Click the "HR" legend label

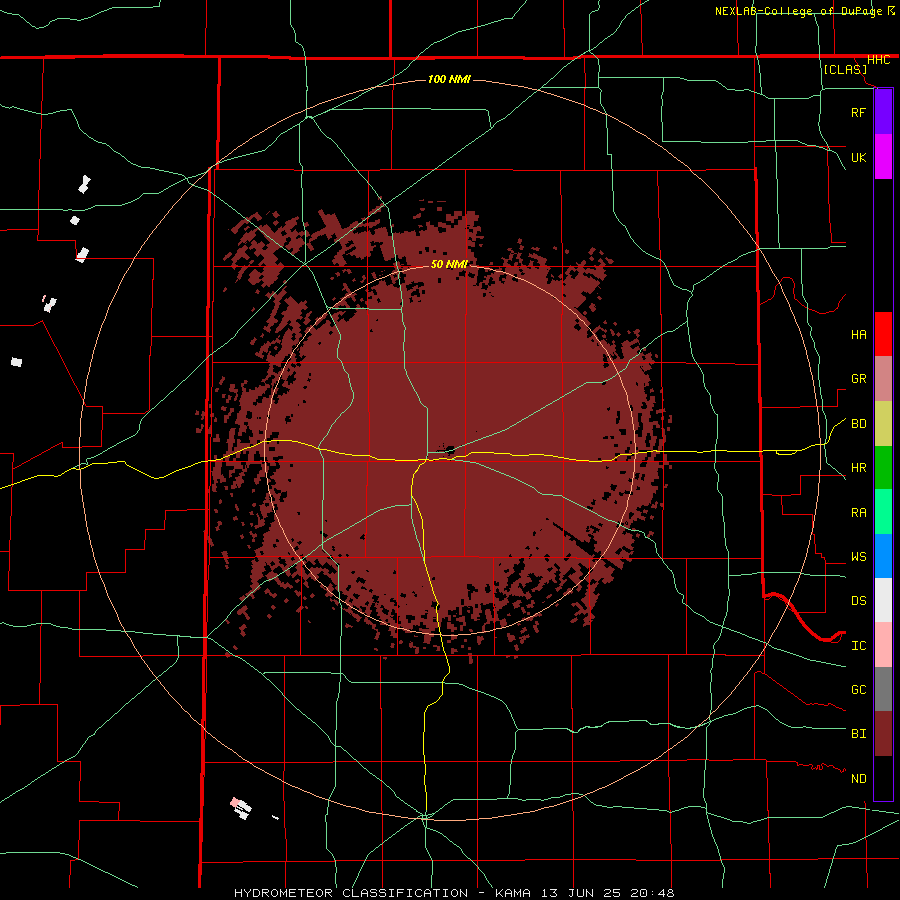coord(858,468)
